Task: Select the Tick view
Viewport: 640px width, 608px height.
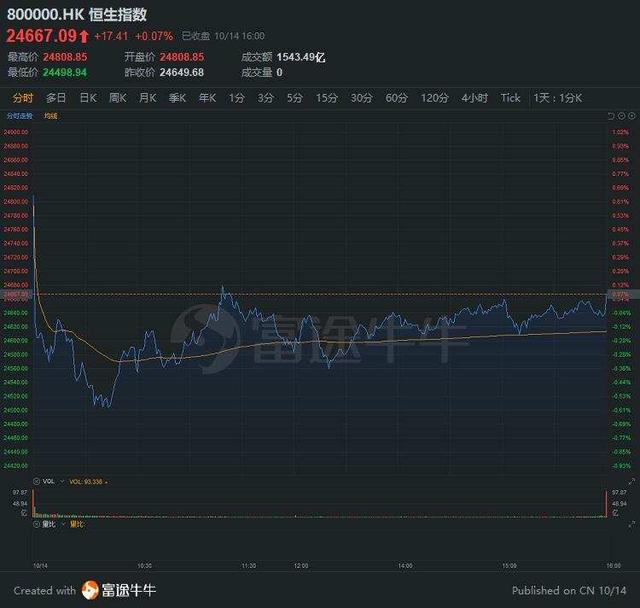Action: click(x=510, y=98)
